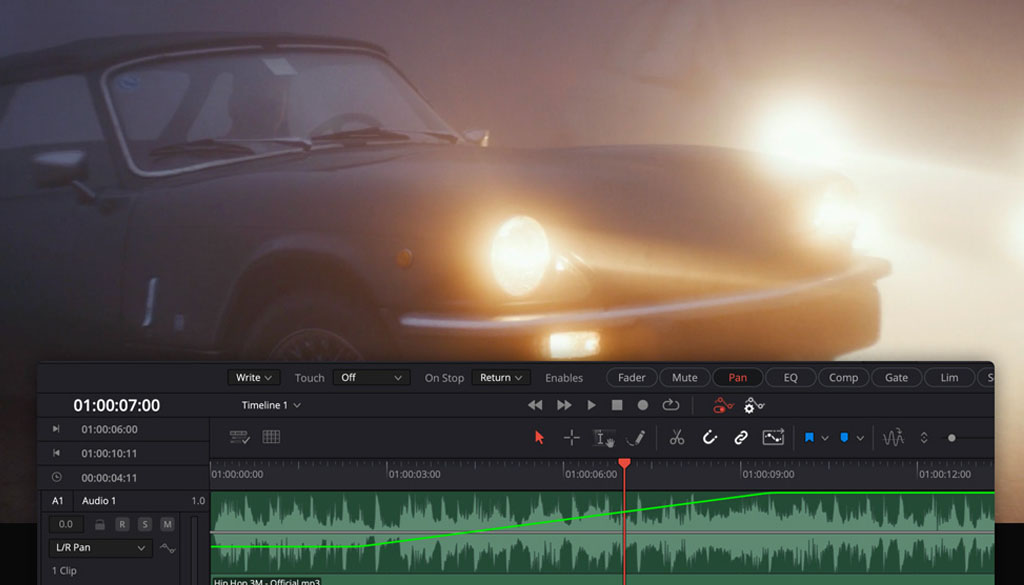
Task: Toggle automation follows edit icon
Action: pos(773,437)
